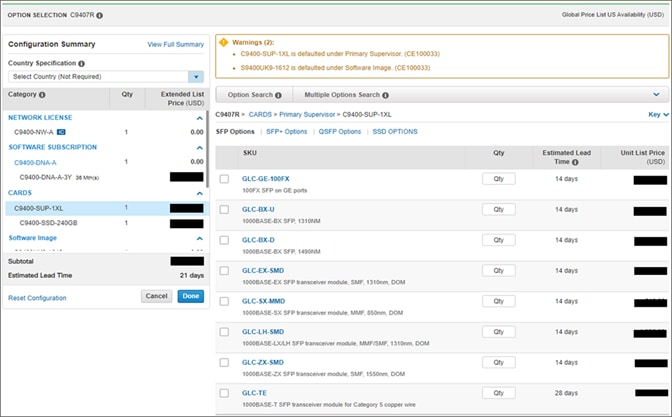Open the GLC-BX-D SKU link
672x417 pixels.
click(x=258, y=240)
